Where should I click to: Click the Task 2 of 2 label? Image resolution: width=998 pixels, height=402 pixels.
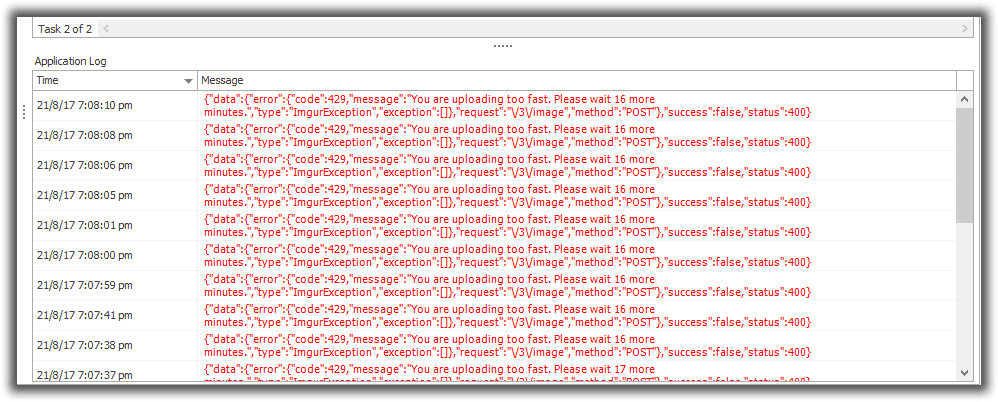[x=65, y=29]
